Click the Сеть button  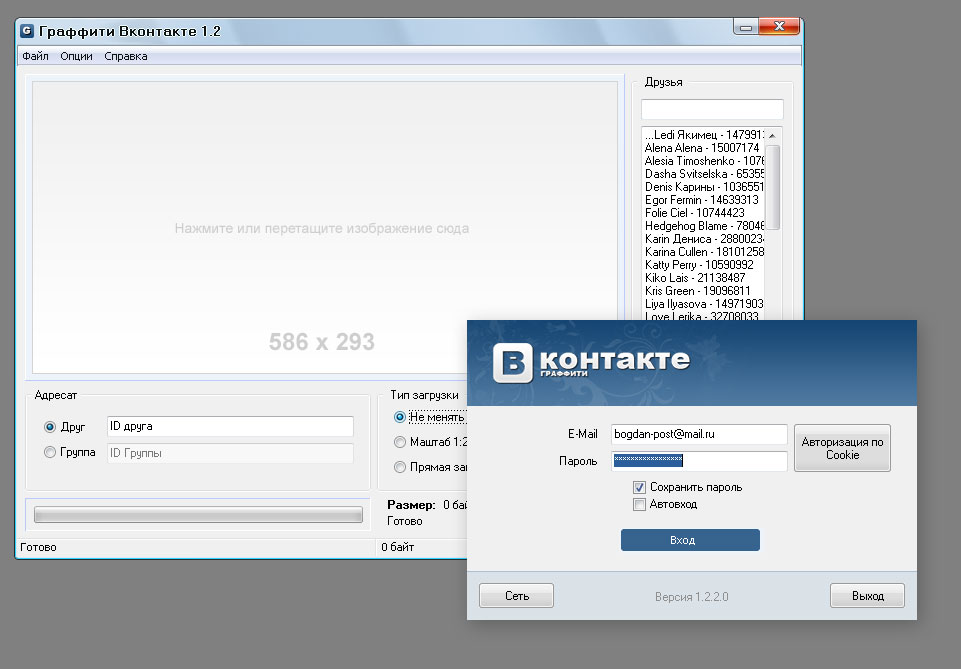click(516, 596)
